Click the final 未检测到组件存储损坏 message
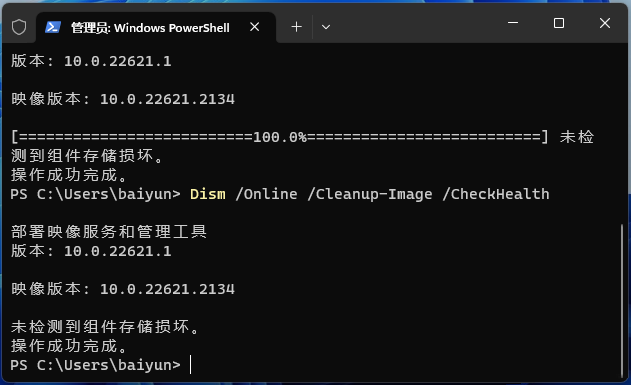Image resolution: width=631 pixels, height=385 pixels. (105, 327)
